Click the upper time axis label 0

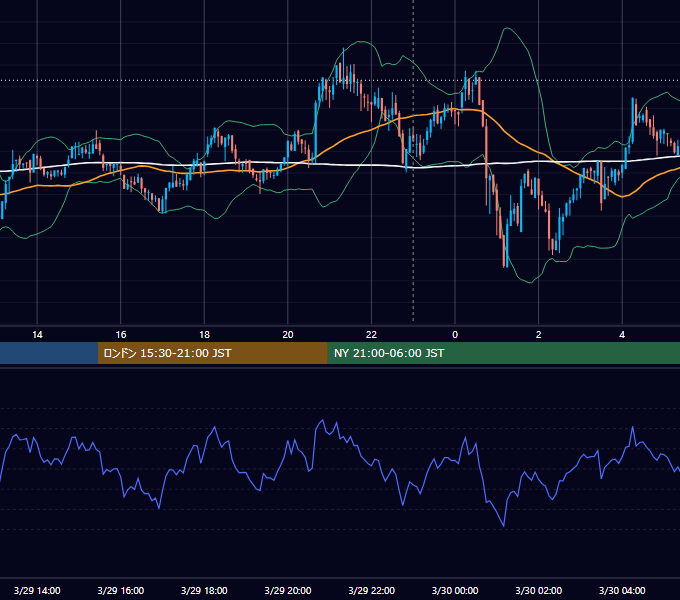click(x=455, y=335)
